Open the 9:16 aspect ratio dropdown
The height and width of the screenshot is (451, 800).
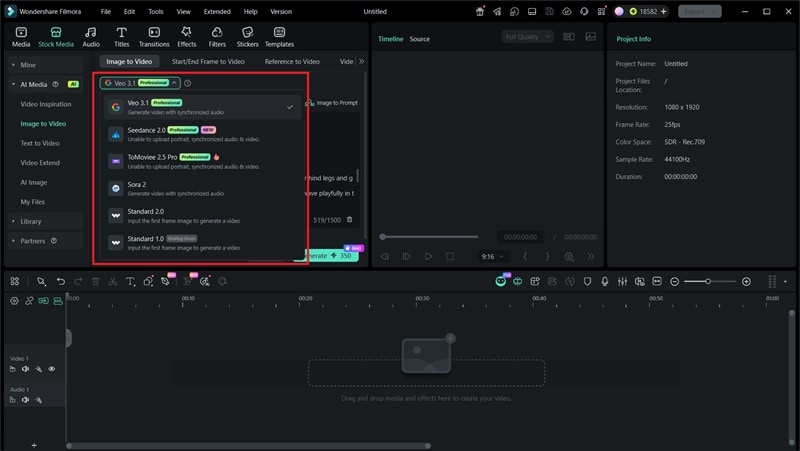tap(492, 257)
